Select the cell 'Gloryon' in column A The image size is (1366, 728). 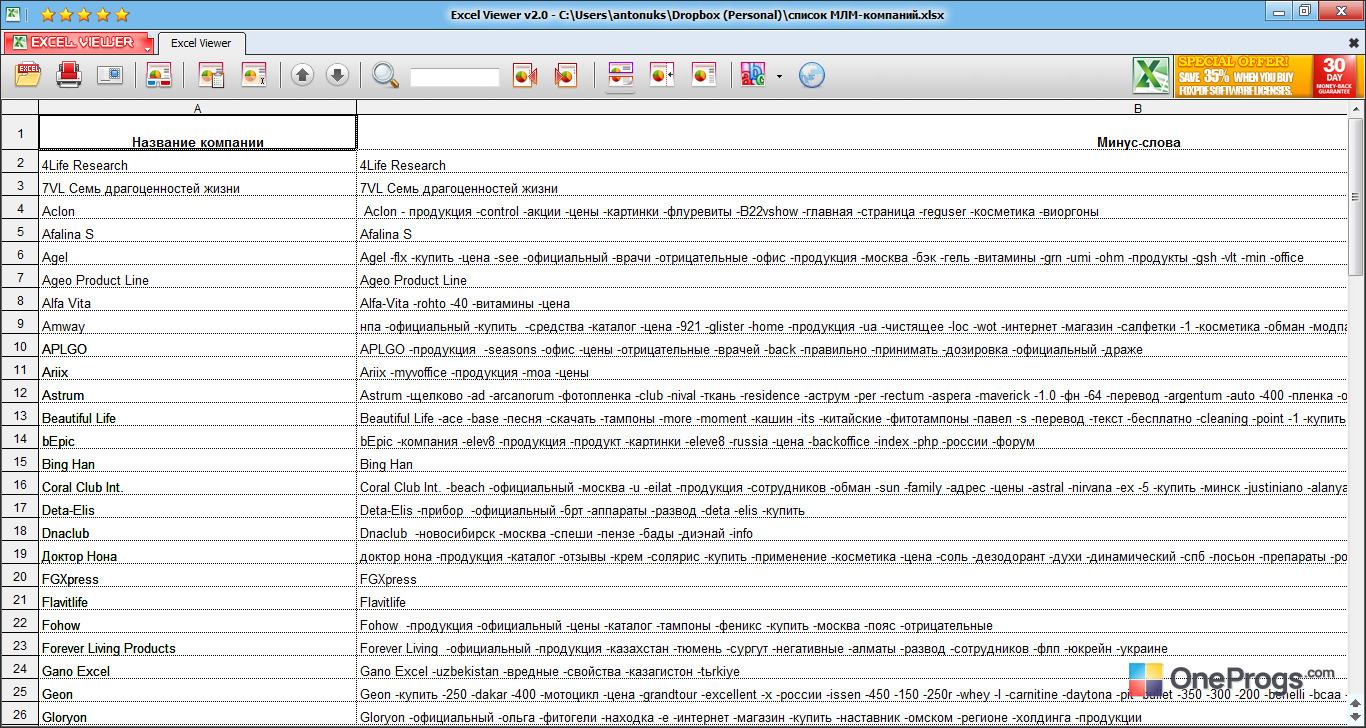tap(197, 715)
